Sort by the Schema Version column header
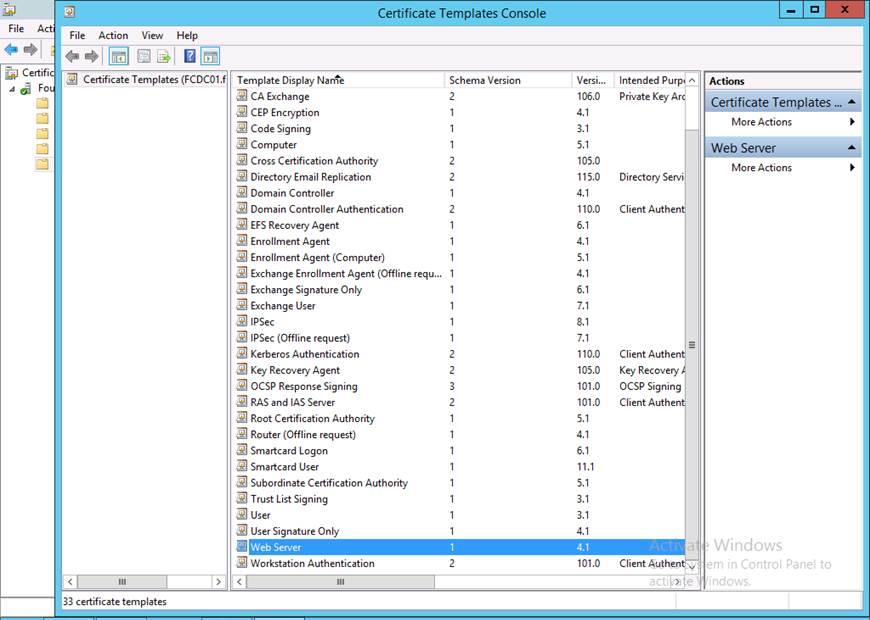This screenshot has width=870, height=620. tap(485, 80)
